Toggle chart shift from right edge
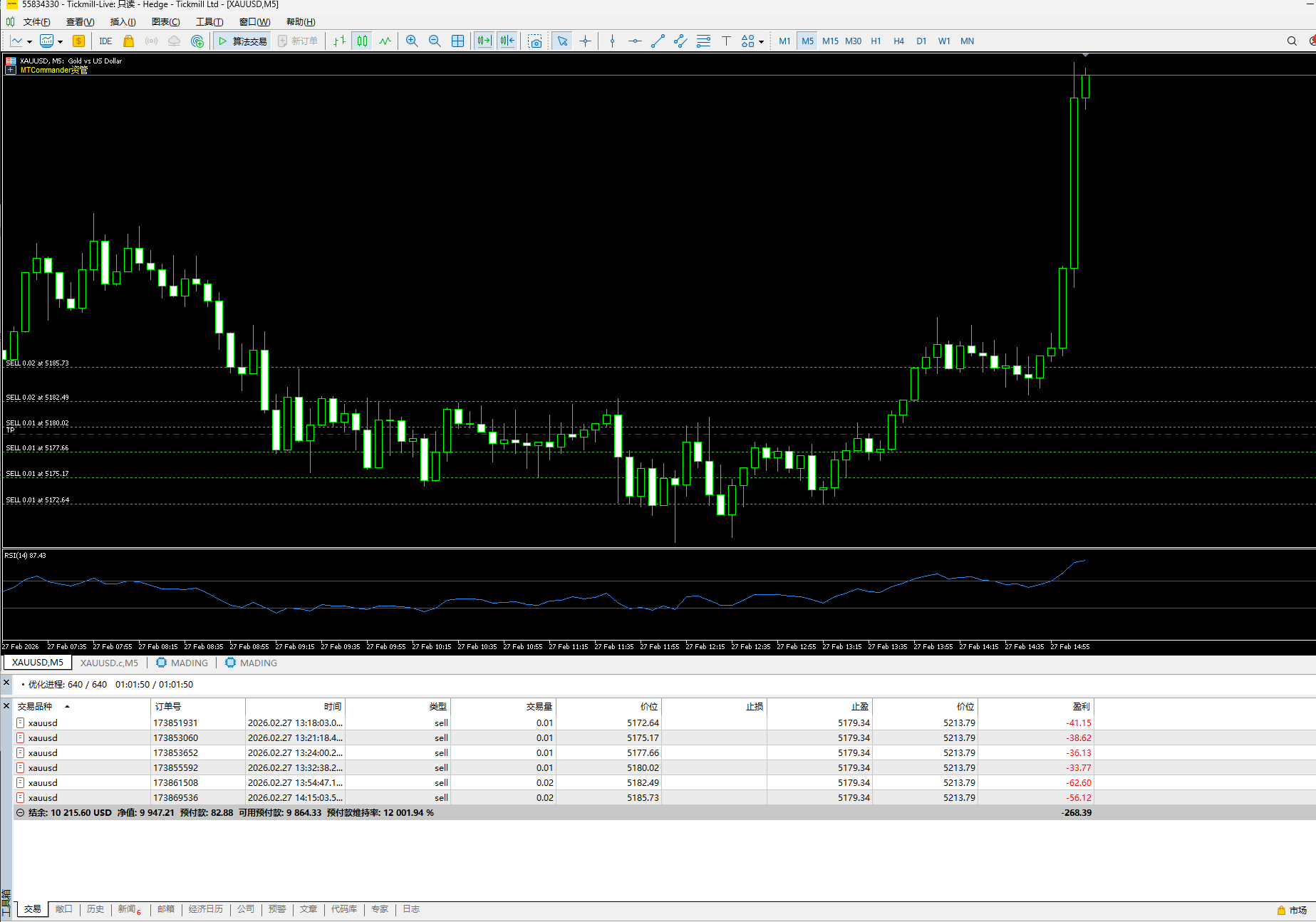1316x922 pixels. [507, 41]
